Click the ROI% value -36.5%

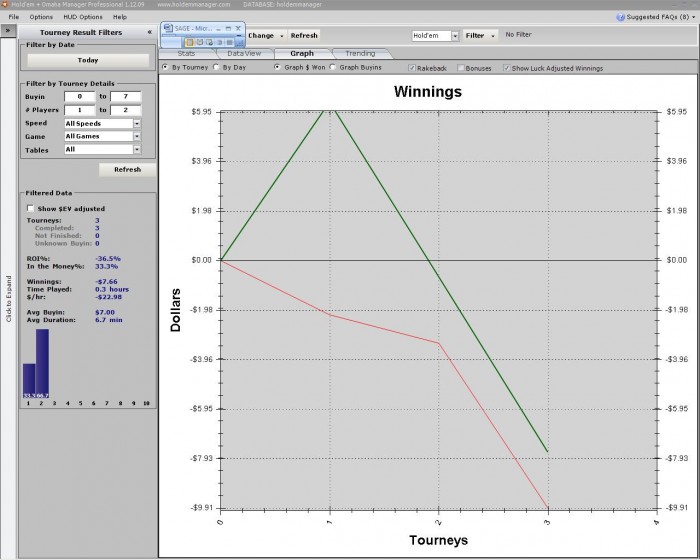pos(108,259)
